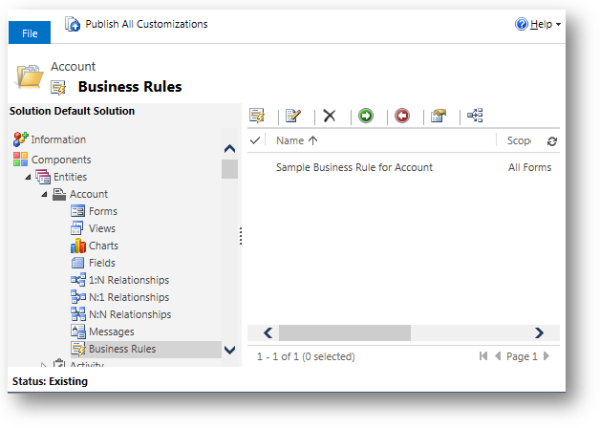The image size is (600, 428).
Task: Toggle the select-all checkmark in grid header
Action: 255,141
